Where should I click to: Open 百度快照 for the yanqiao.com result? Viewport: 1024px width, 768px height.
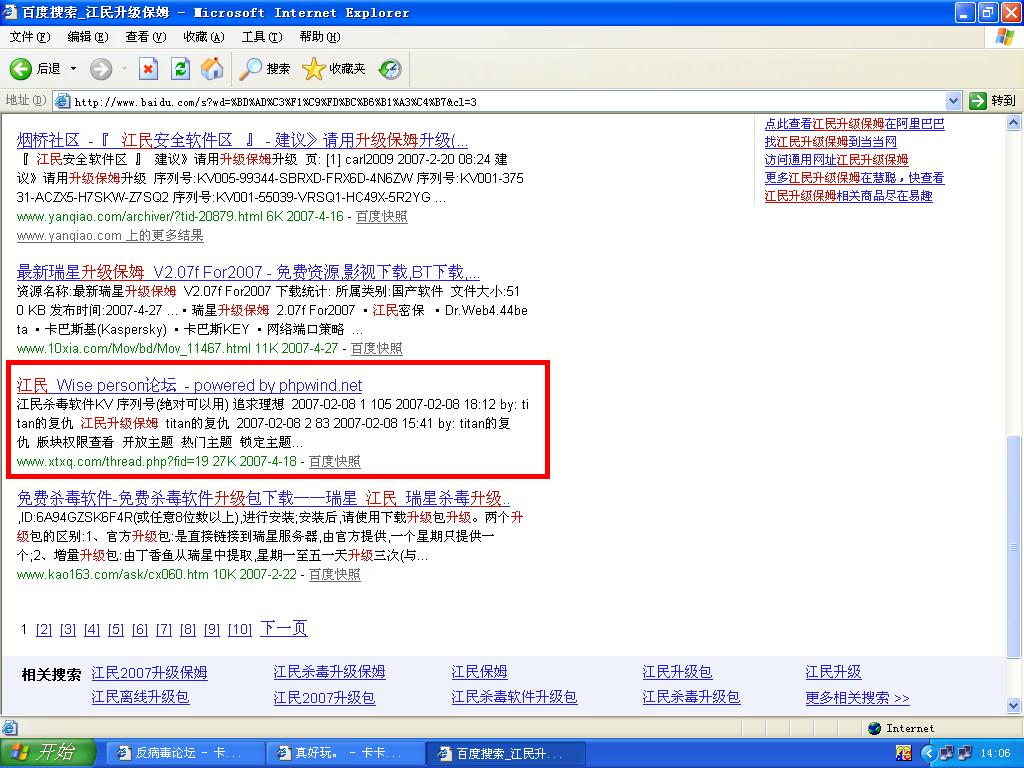pyautogui.click(x=381, y=216)
